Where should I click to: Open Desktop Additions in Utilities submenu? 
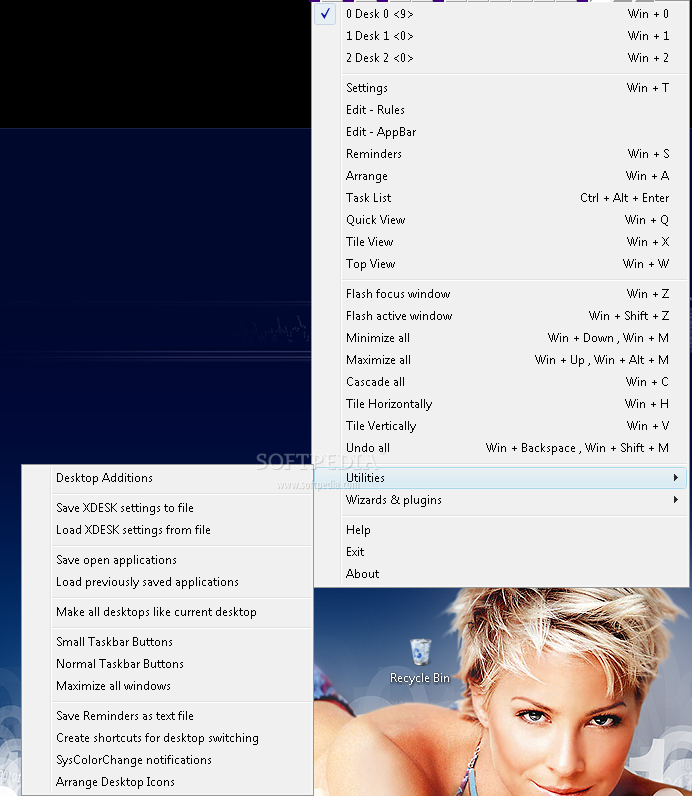click(167, 478)
